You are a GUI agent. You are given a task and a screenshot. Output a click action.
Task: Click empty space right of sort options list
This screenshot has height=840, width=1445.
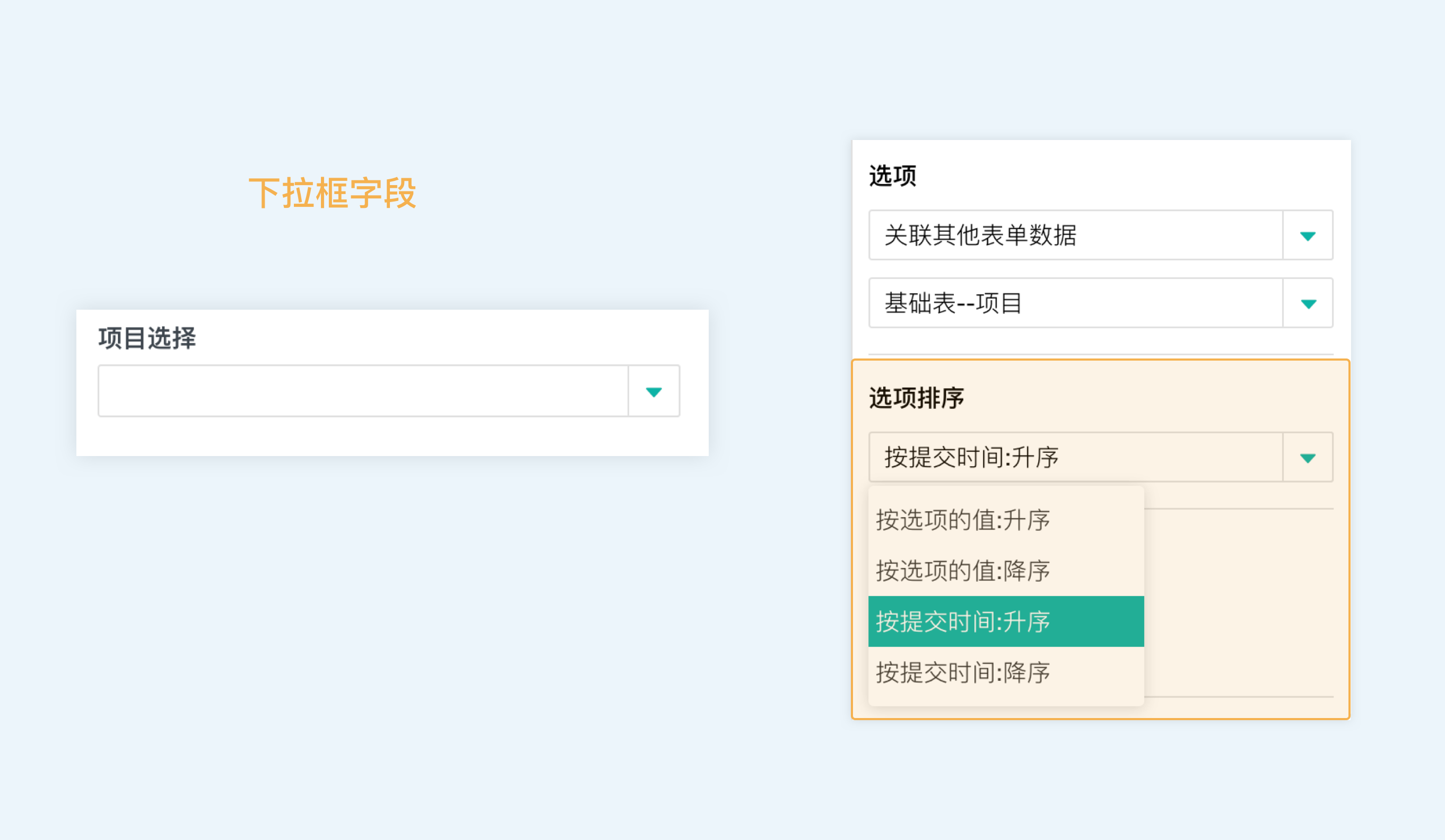click(1239, 602)
